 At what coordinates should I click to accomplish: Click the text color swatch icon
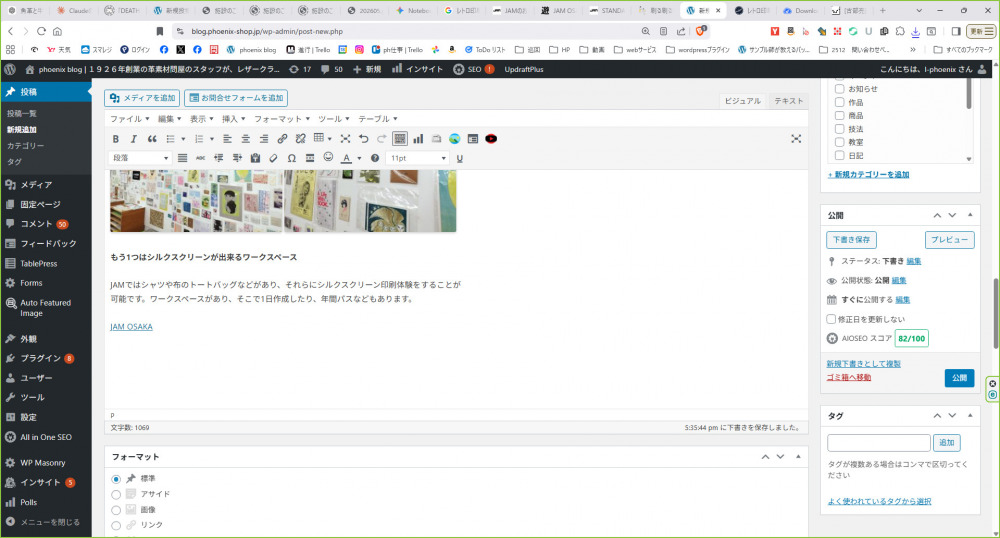346,158
